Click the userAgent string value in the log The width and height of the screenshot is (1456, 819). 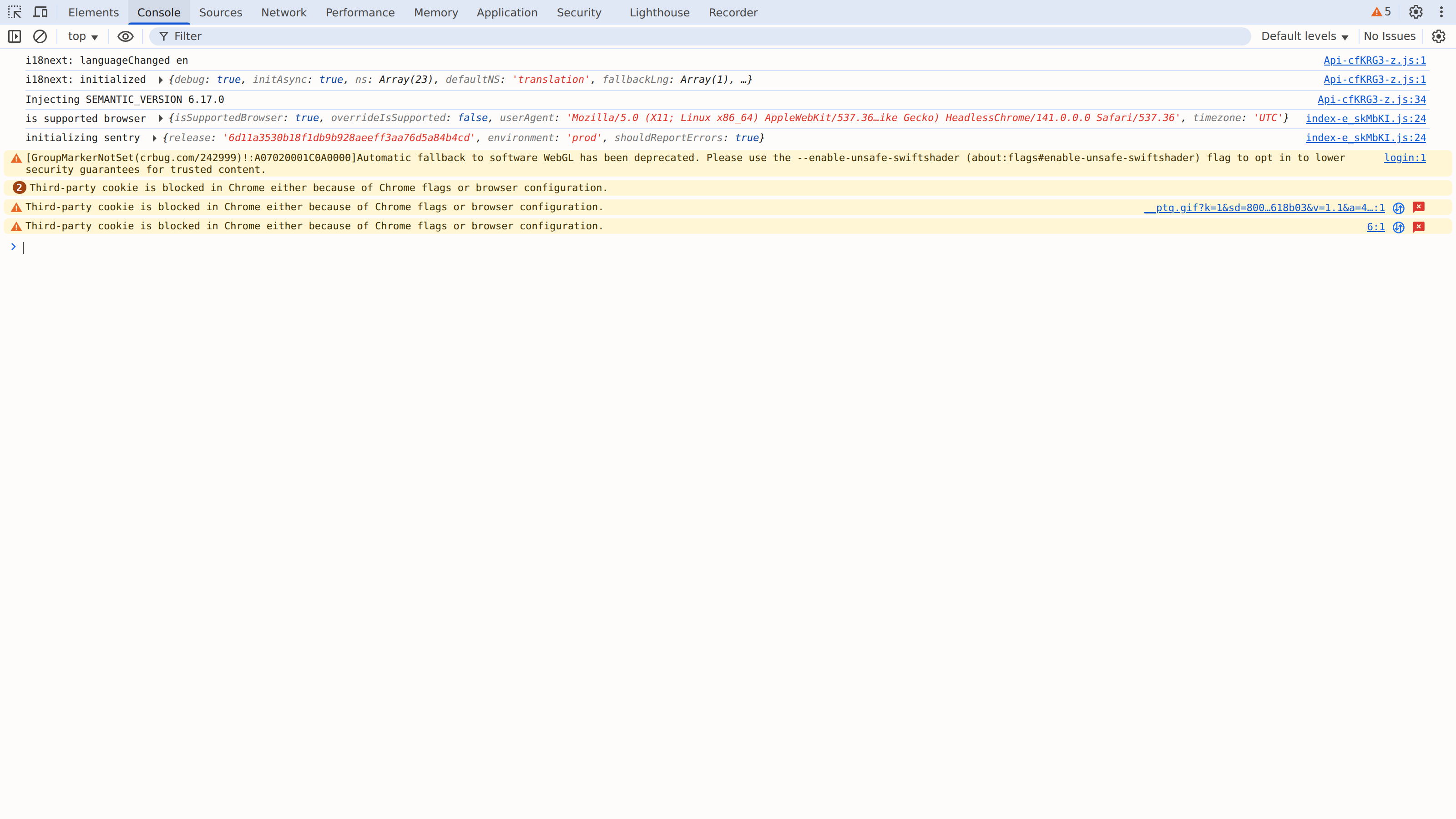(x=873, y=118)
